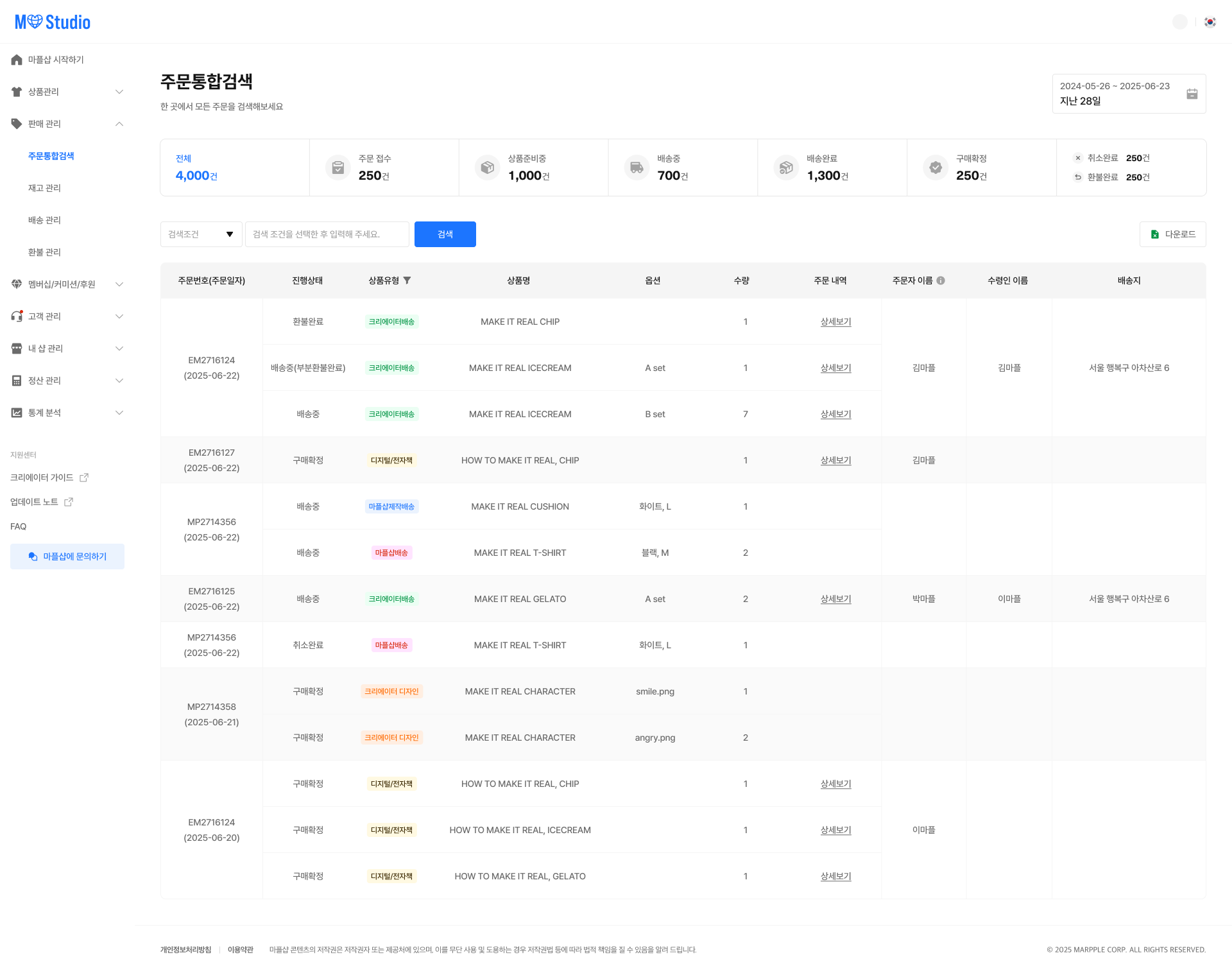Focus the search keyword input field
The width and height of the screenshot is (1232, 975).
327,234
